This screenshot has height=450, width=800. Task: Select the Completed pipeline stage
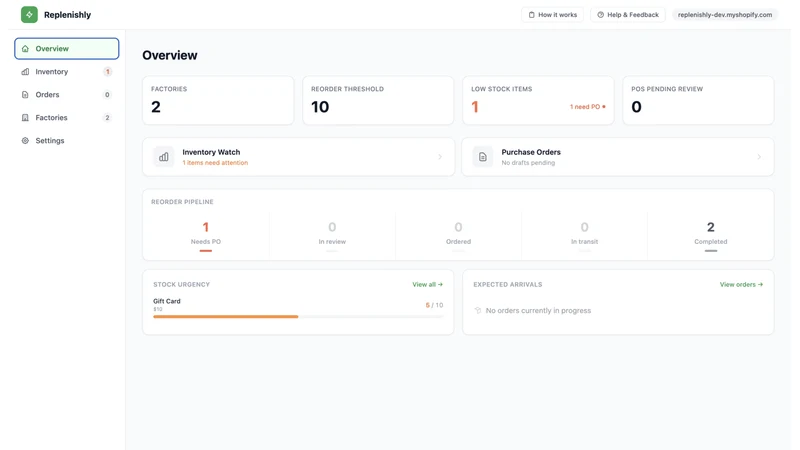[x=711, y=234]
